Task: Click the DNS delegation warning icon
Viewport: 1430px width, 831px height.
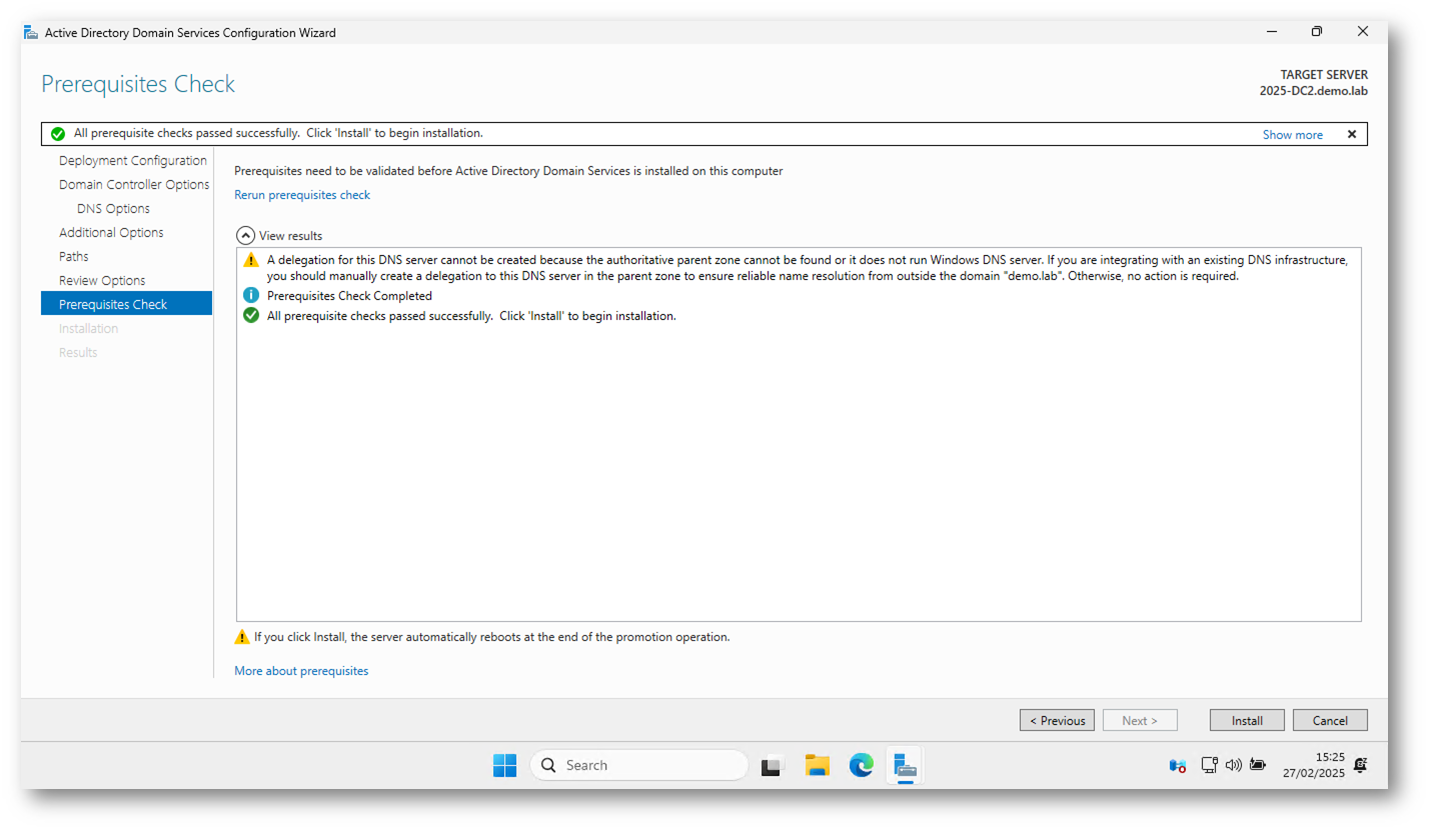Action: (251, 260)
